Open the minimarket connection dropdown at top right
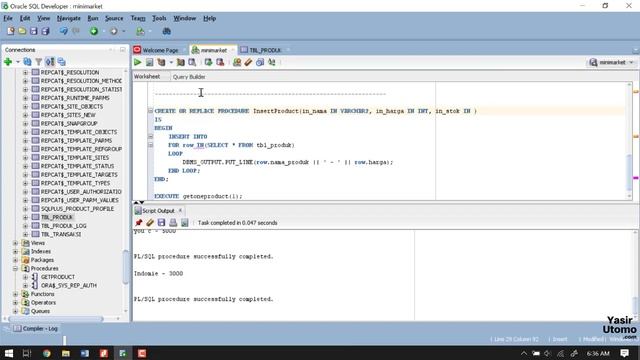The height and width of the screenshot is (360, 640). pos(611,62)
